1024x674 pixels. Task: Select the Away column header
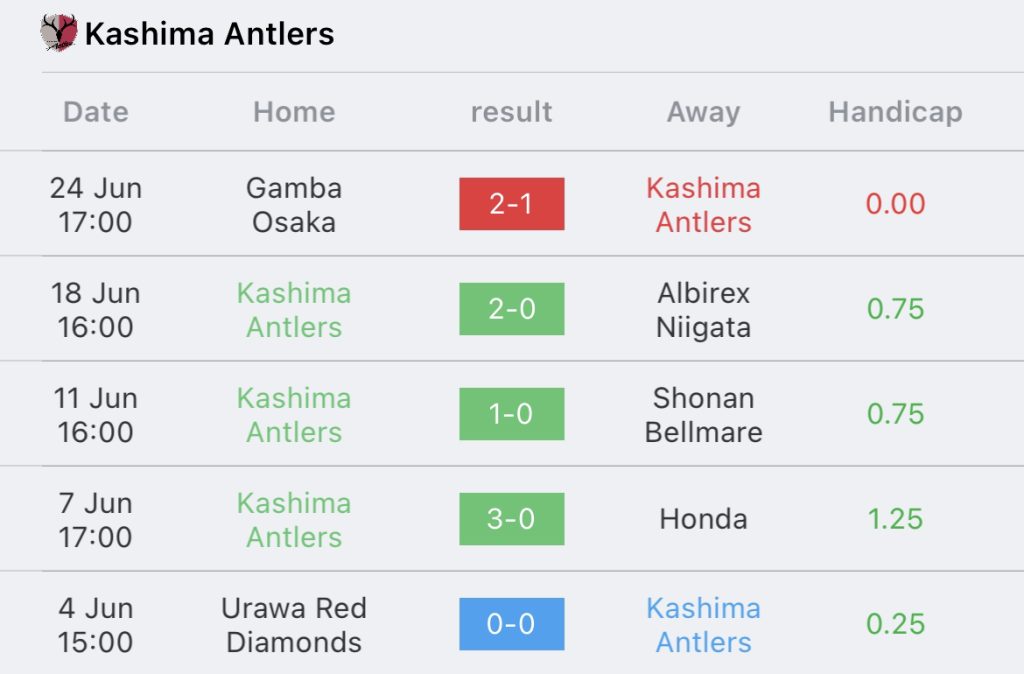click(703, 112)
